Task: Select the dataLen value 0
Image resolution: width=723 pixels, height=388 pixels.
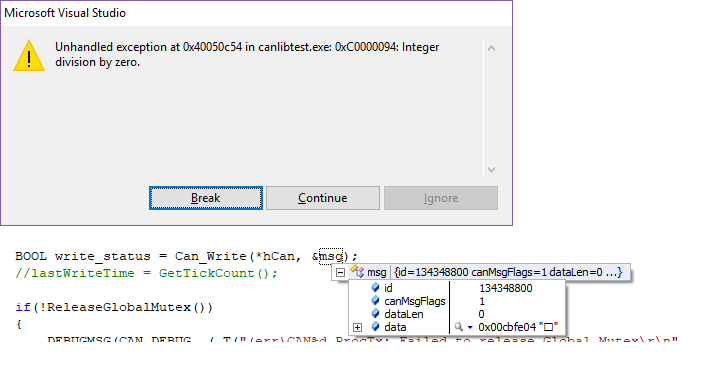Action: [481, 314]
